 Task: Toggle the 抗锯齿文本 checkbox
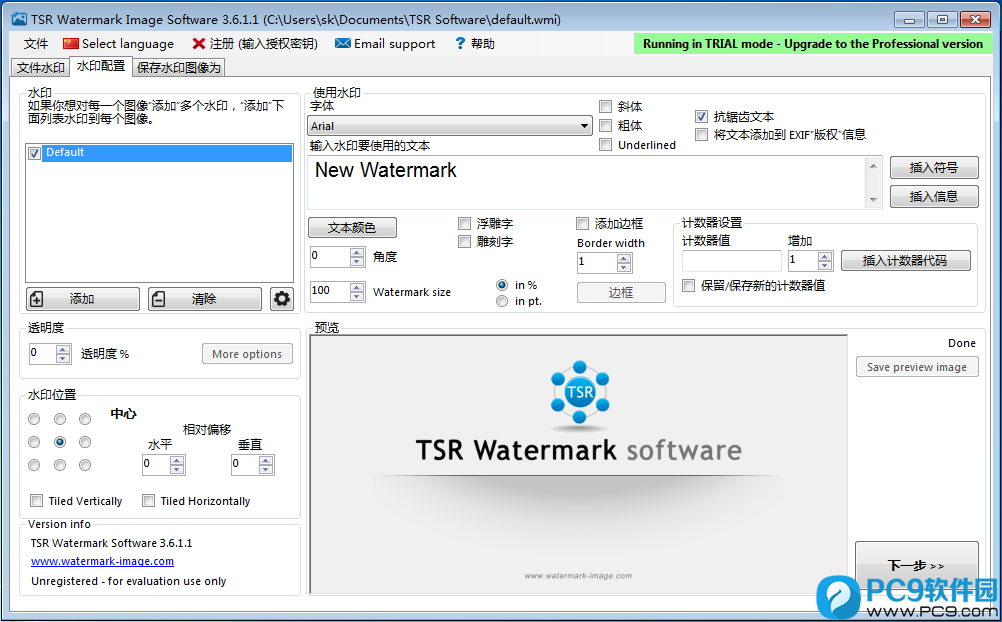(x=702, y=116)
